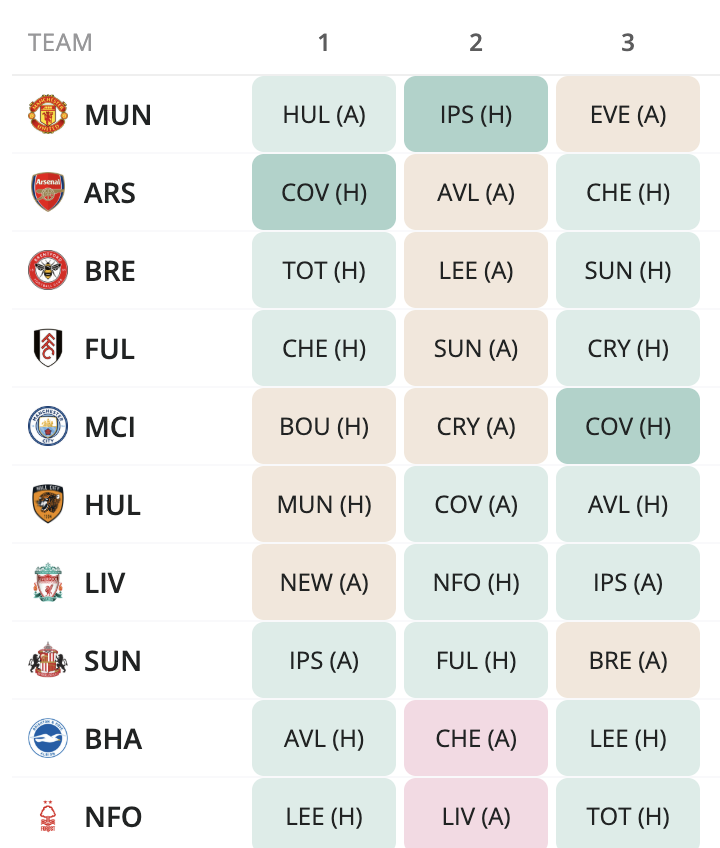
Task: Open ARS fixture COV (H)
Action: click(323, 192)
